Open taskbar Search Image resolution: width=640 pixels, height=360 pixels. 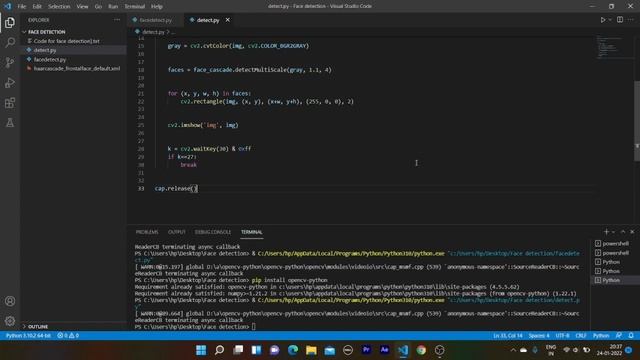[220, 350]
